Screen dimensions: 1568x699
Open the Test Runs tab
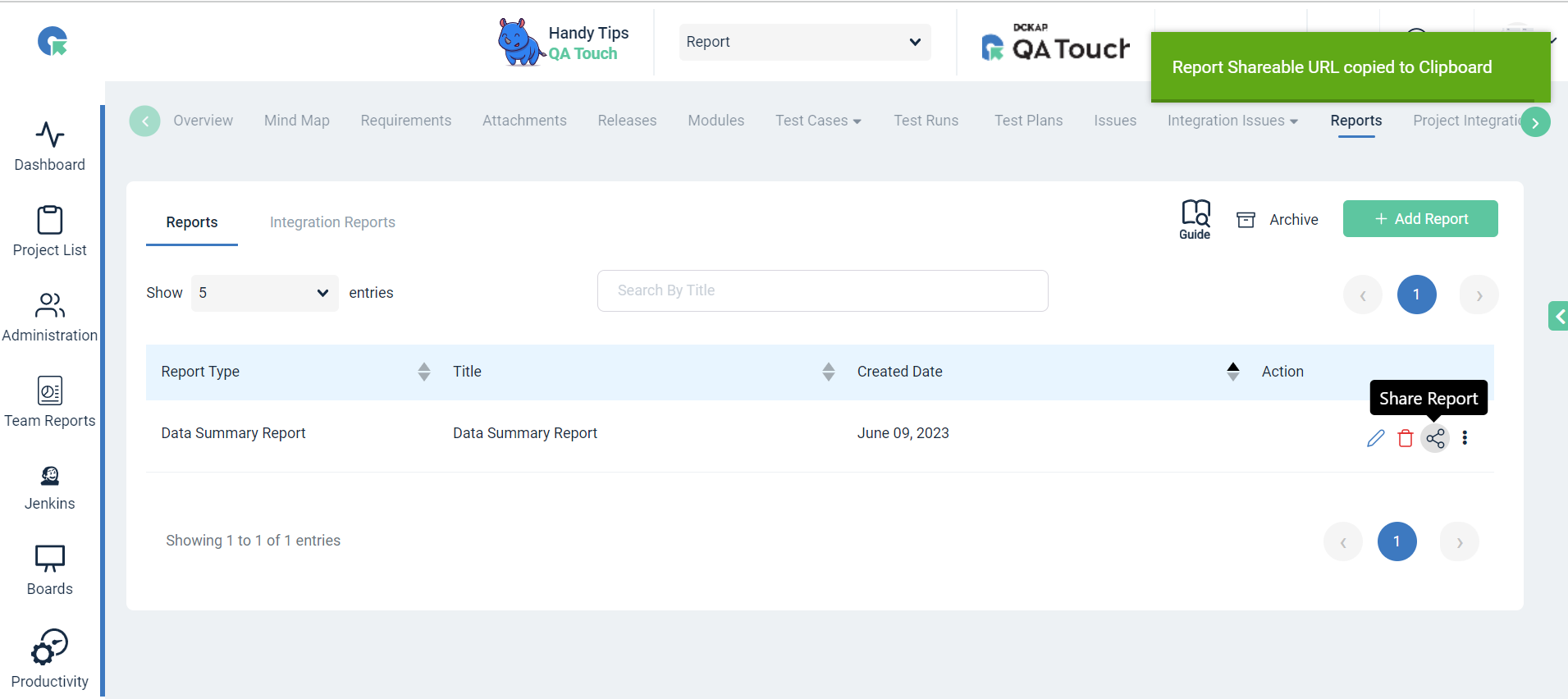926,121
